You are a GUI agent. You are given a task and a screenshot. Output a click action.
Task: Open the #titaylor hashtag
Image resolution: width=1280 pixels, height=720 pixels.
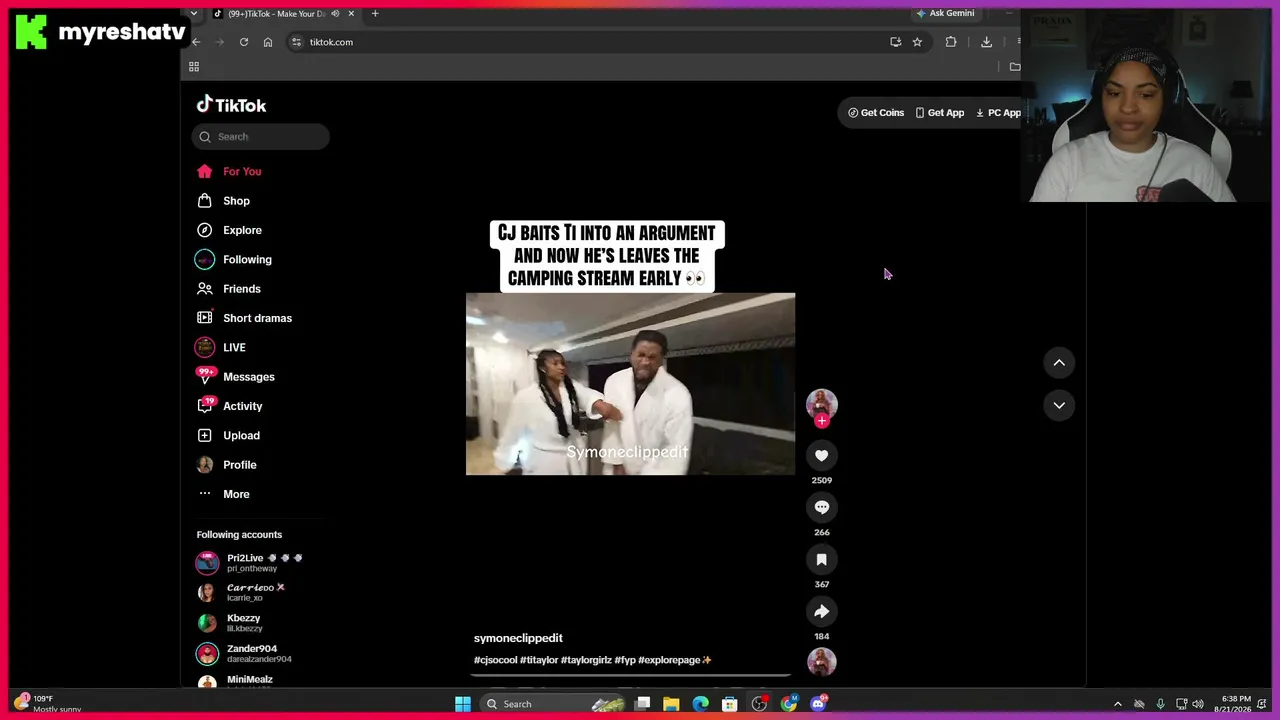(539, 660)
